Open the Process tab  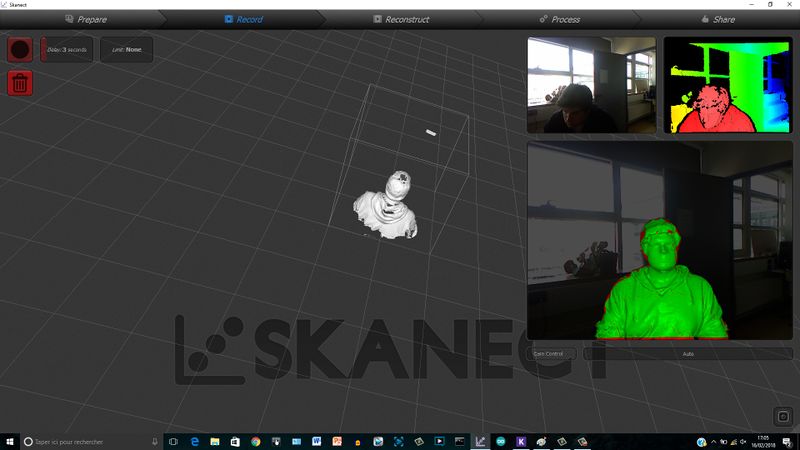559,19
